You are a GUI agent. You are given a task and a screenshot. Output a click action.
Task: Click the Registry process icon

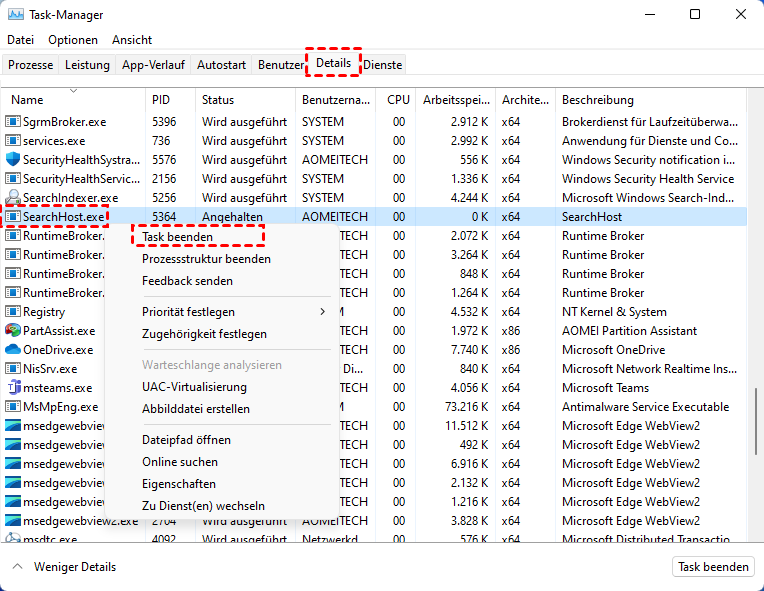pyautogui.click(x=13, y=312)
